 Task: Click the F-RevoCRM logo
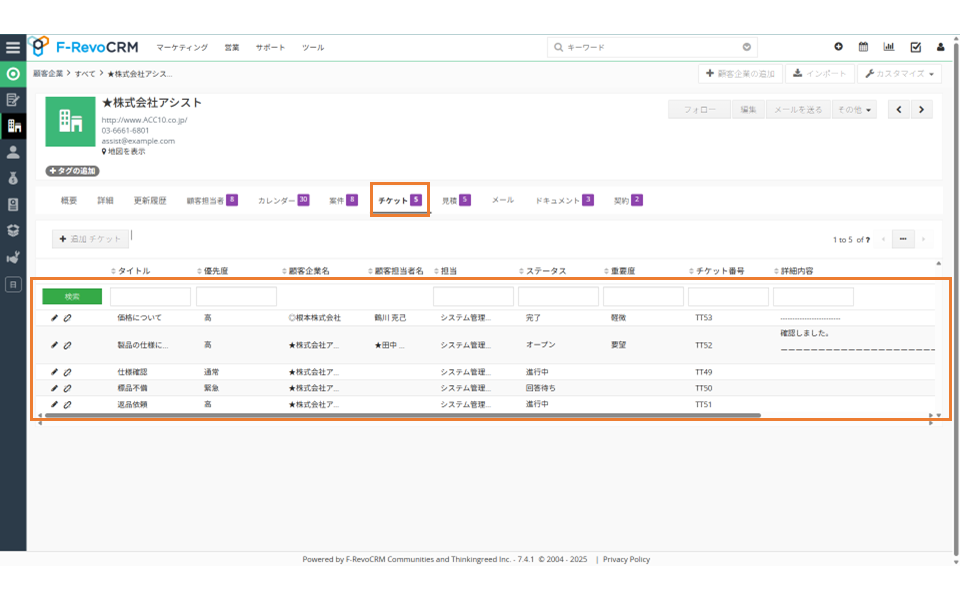pyautogui.click(x=84, y=47)
